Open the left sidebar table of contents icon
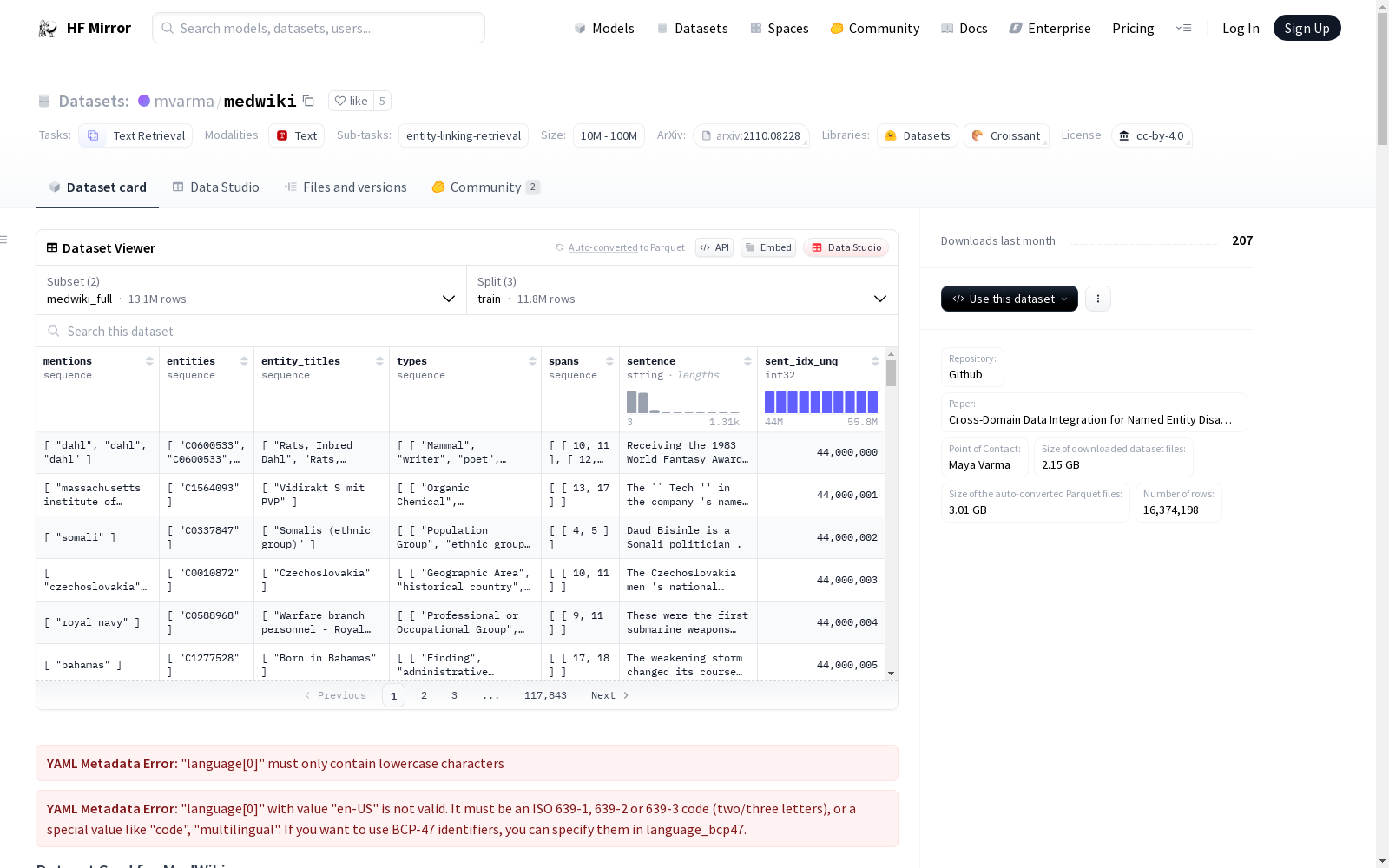This screenshot has height=868, width=1389. [4, 240]
